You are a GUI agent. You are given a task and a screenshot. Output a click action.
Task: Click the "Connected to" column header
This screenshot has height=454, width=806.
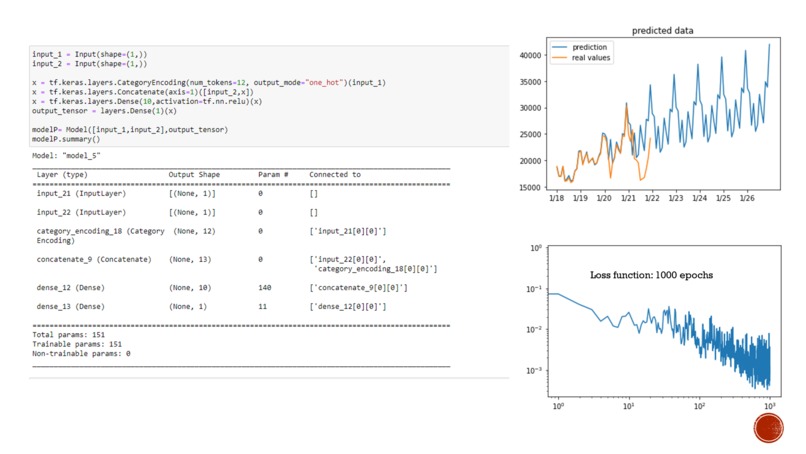[x=335, y=175]
